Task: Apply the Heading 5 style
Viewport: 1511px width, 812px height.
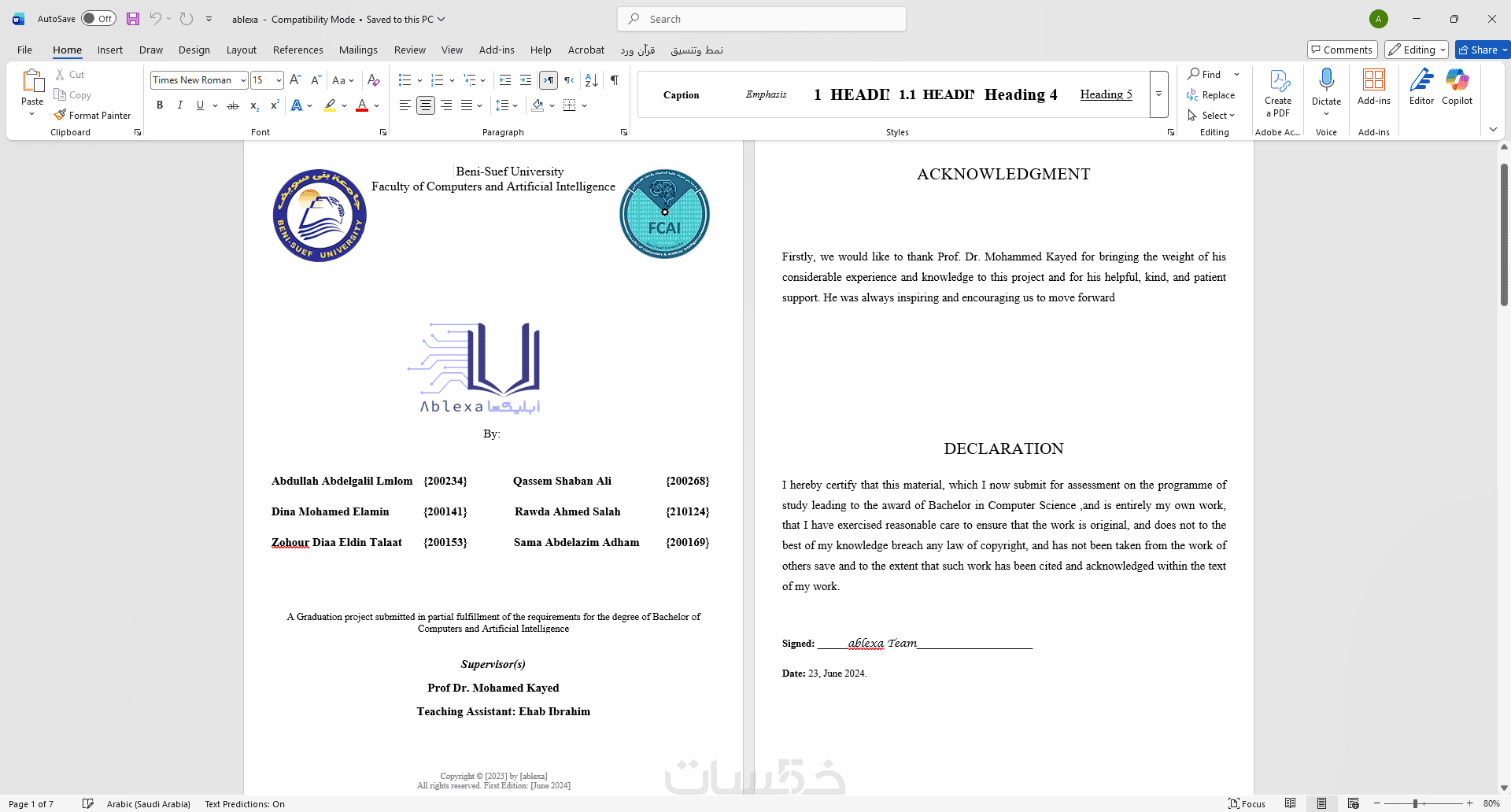Action: [x=1106, y=94]
